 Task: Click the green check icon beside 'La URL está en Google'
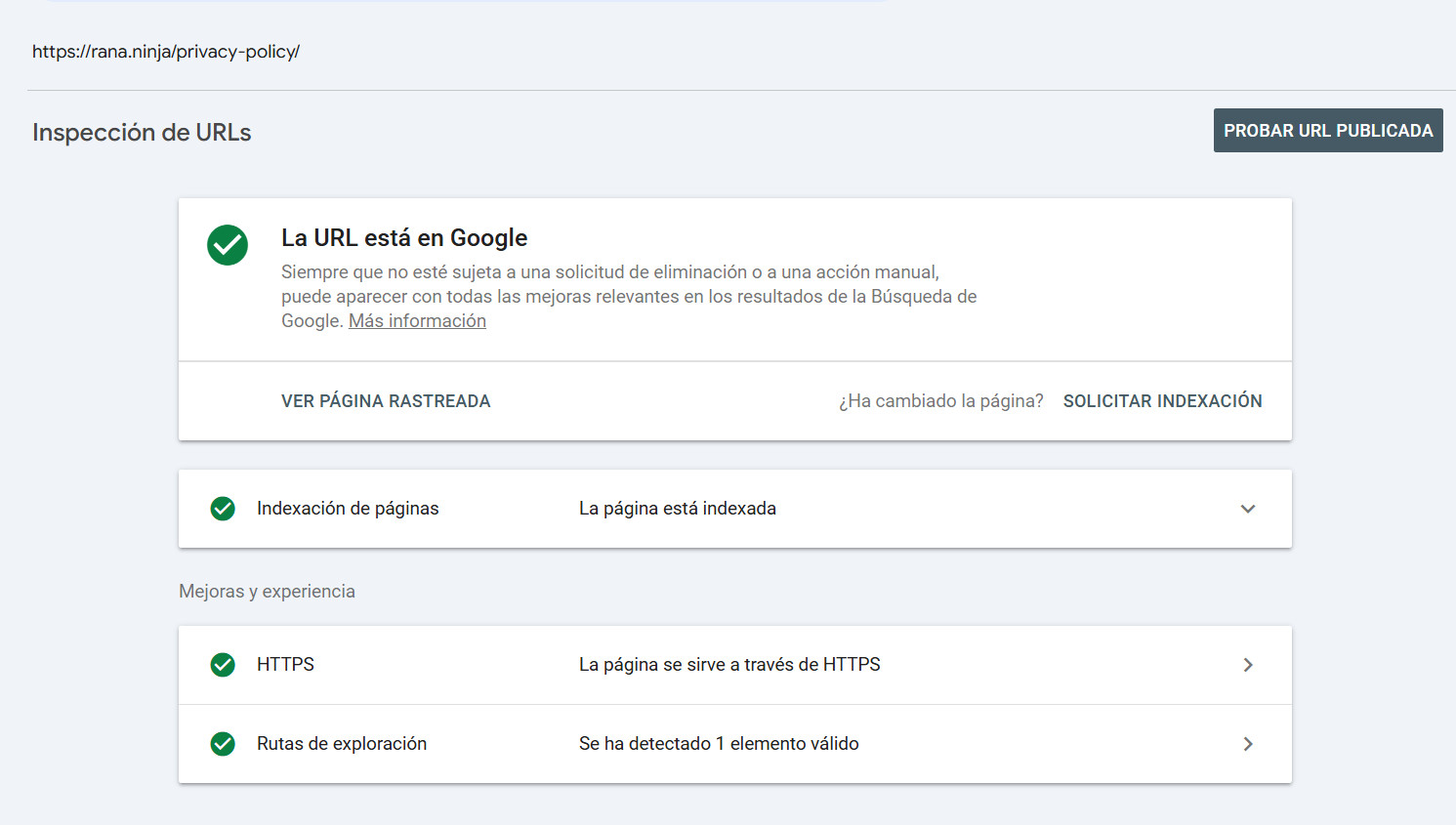coord(228,245)
